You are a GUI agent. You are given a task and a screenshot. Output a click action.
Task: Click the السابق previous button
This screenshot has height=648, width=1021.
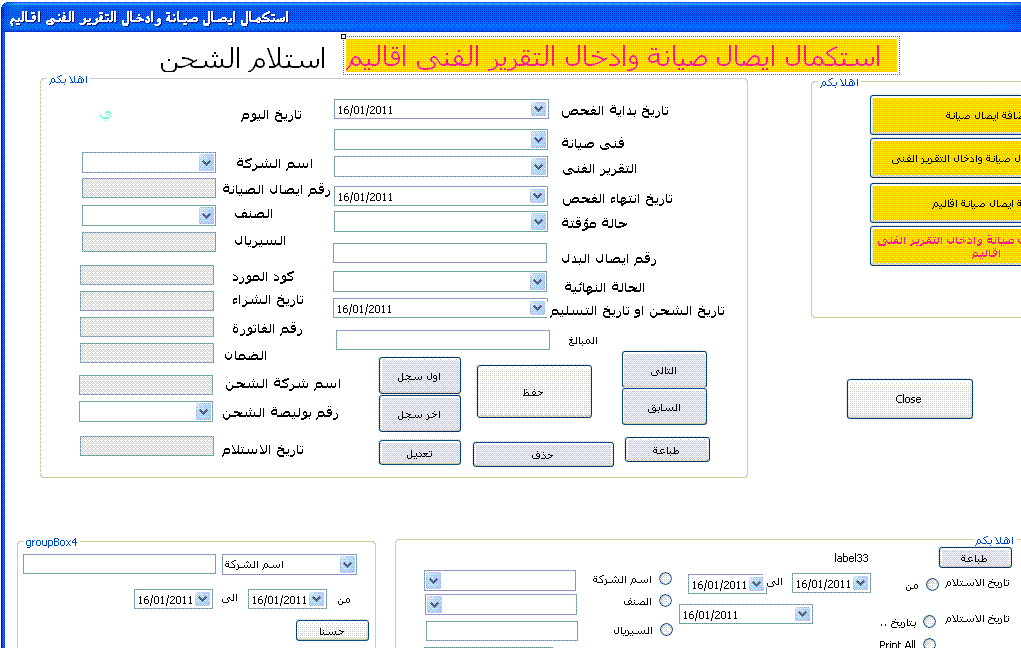(664, 407)
